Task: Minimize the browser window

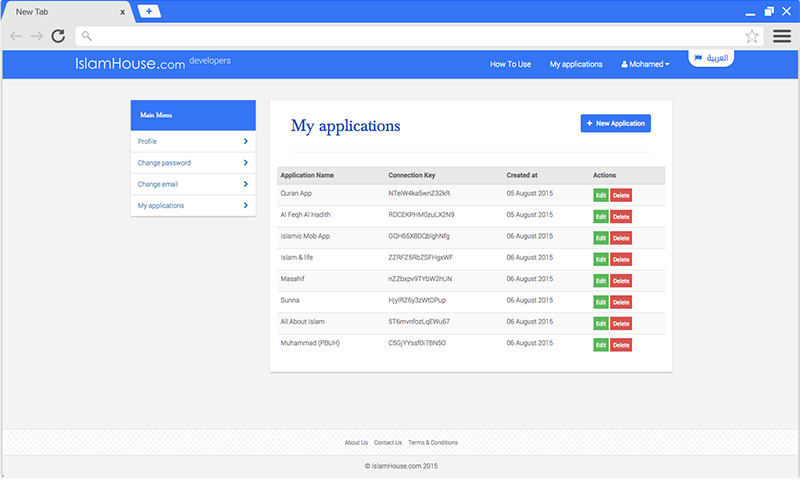Action: 750,14
